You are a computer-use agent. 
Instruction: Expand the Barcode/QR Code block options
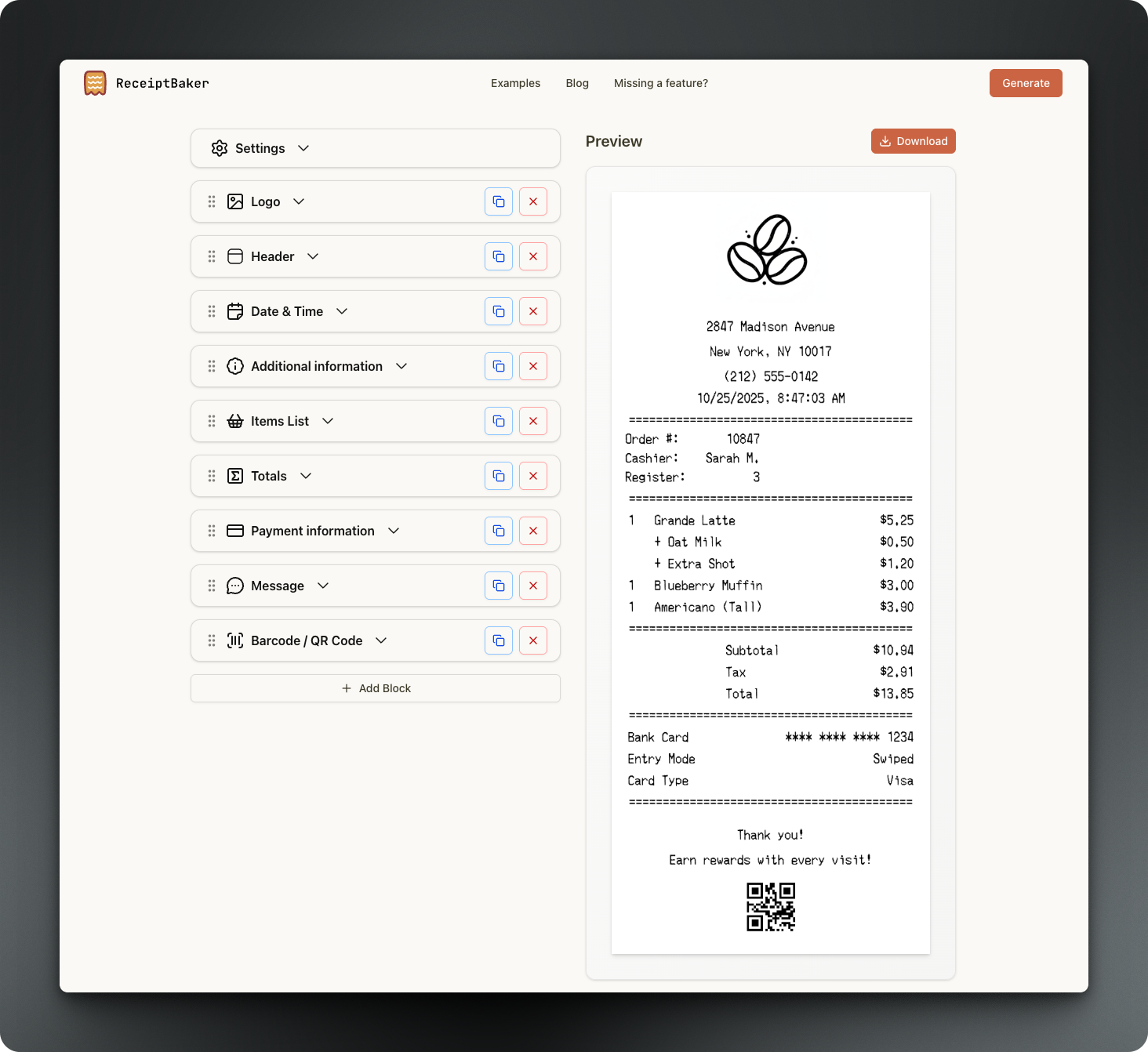(381, 640)
